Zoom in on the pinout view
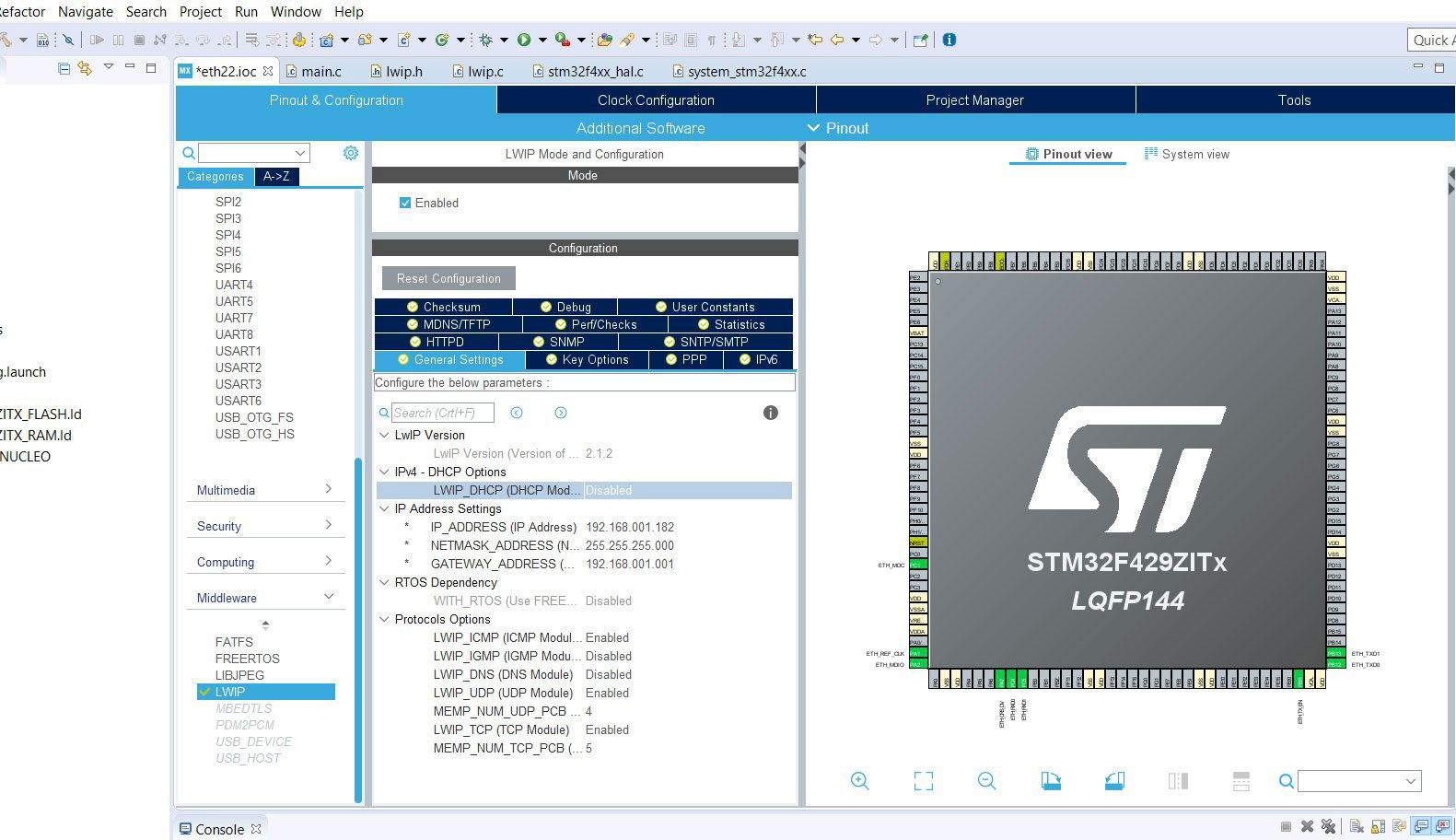1456x840 pixels. 859,781
